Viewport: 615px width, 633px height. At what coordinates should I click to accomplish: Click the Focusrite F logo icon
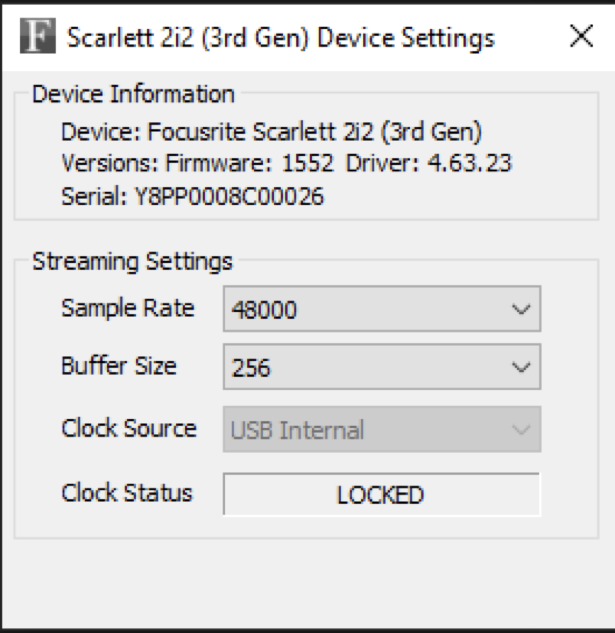click(37, 39)
